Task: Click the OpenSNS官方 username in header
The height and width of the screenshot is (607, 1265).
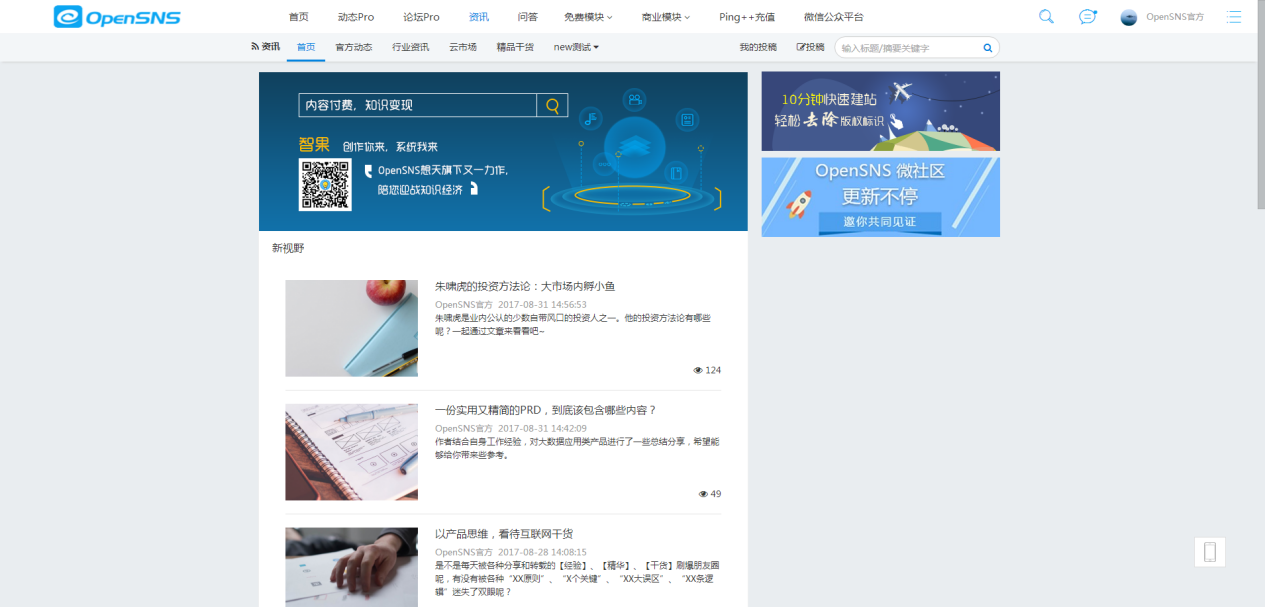Action: (1175, 17)
